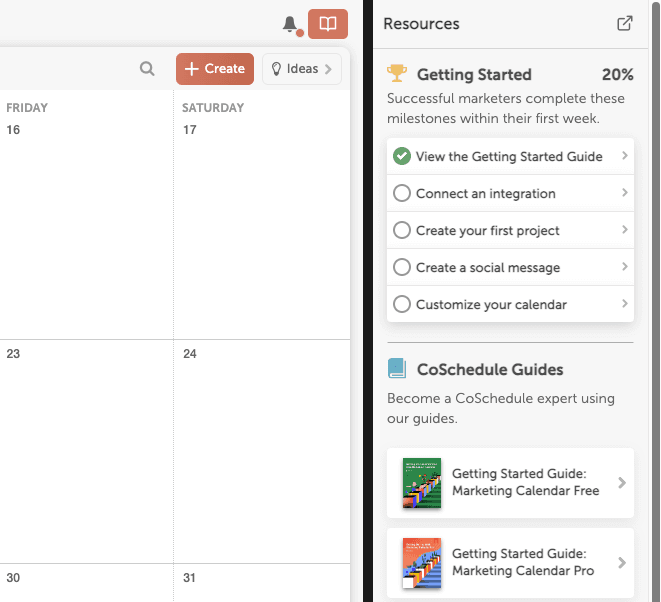
Task: Expand the Ideas panel chevron
Action: (328, 69)
